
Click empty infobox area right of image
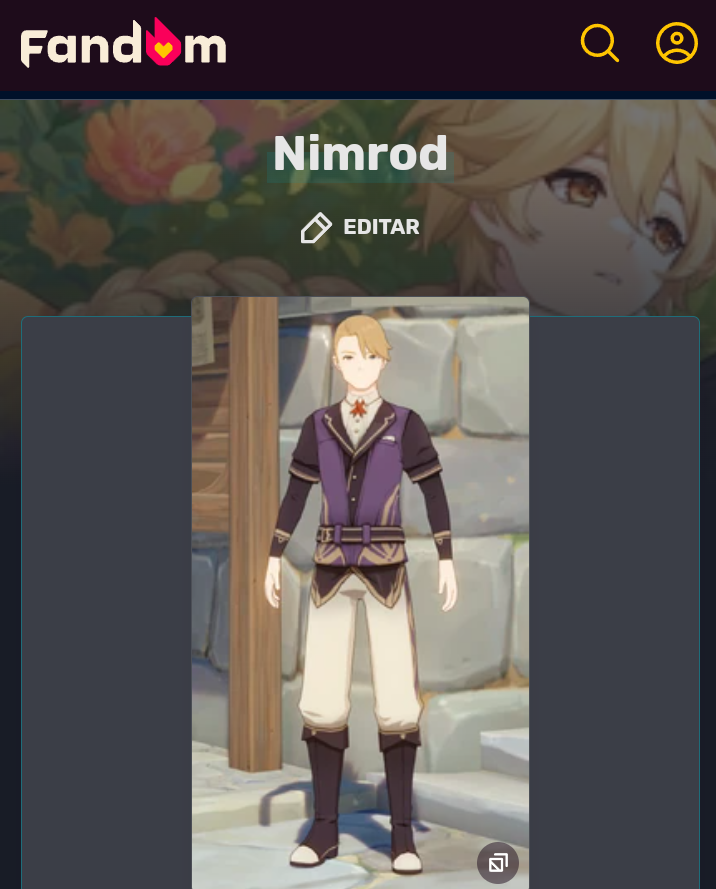615,601
